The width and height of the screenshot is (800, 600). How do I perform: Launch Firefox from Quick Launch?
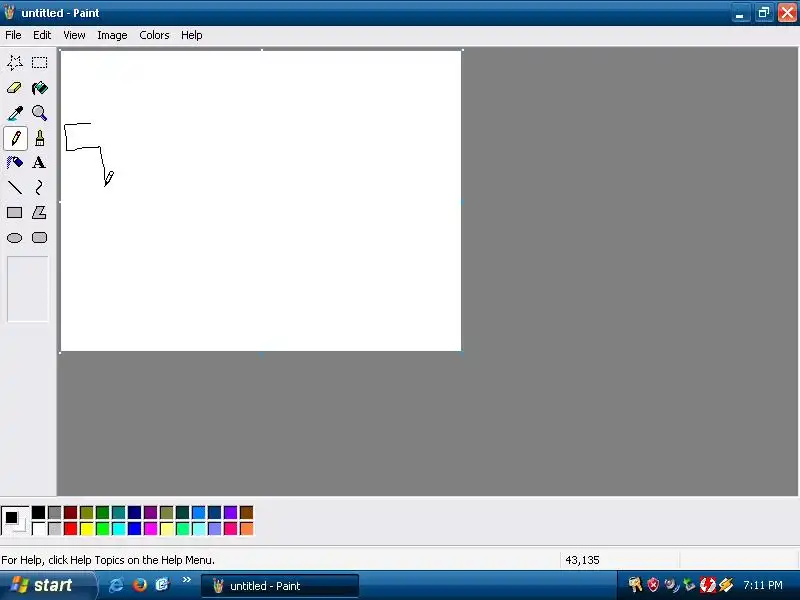point(139,585)
